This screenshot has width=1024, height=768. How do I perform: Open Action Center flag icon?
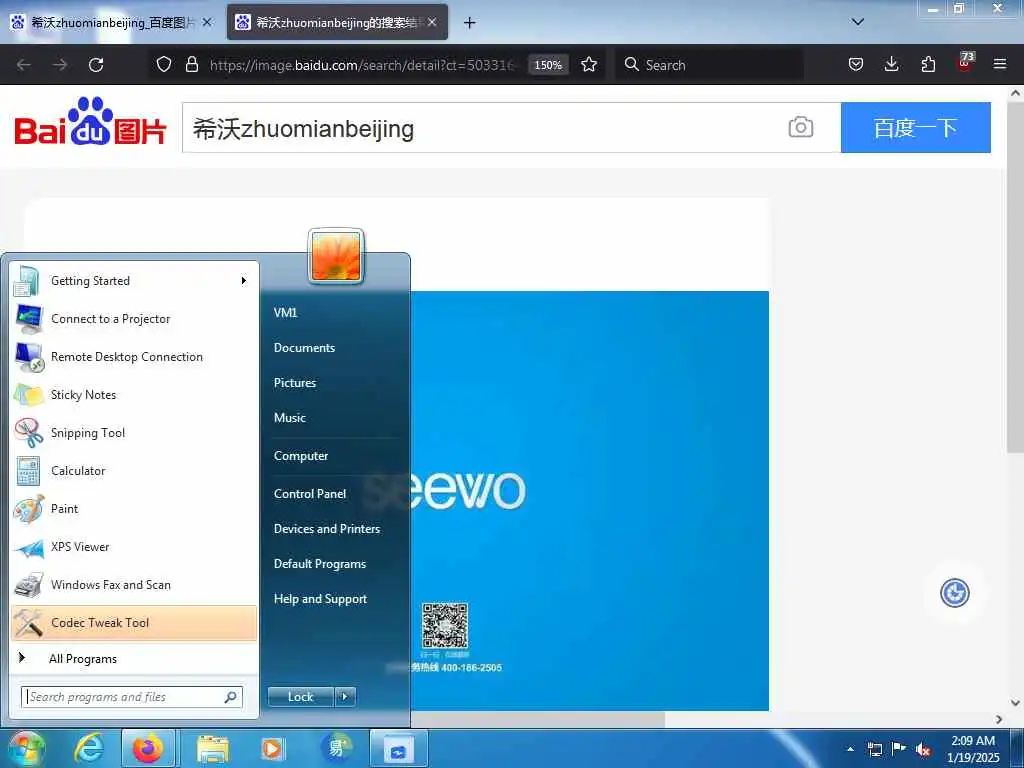click(x=899, y=748)
